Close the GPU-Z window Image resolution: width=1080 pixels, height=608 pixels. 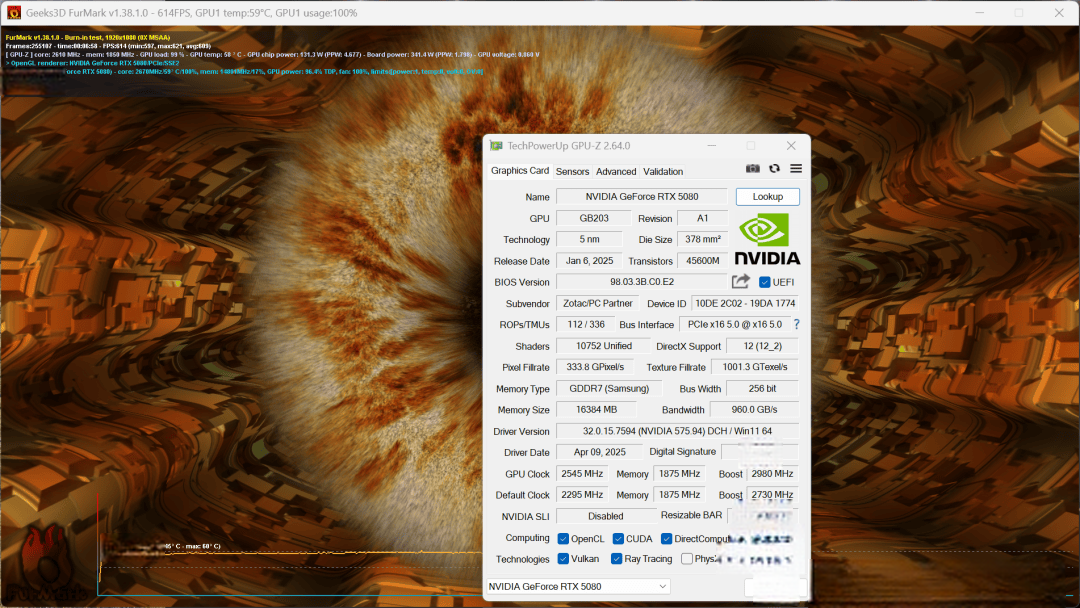click(791, 145)
